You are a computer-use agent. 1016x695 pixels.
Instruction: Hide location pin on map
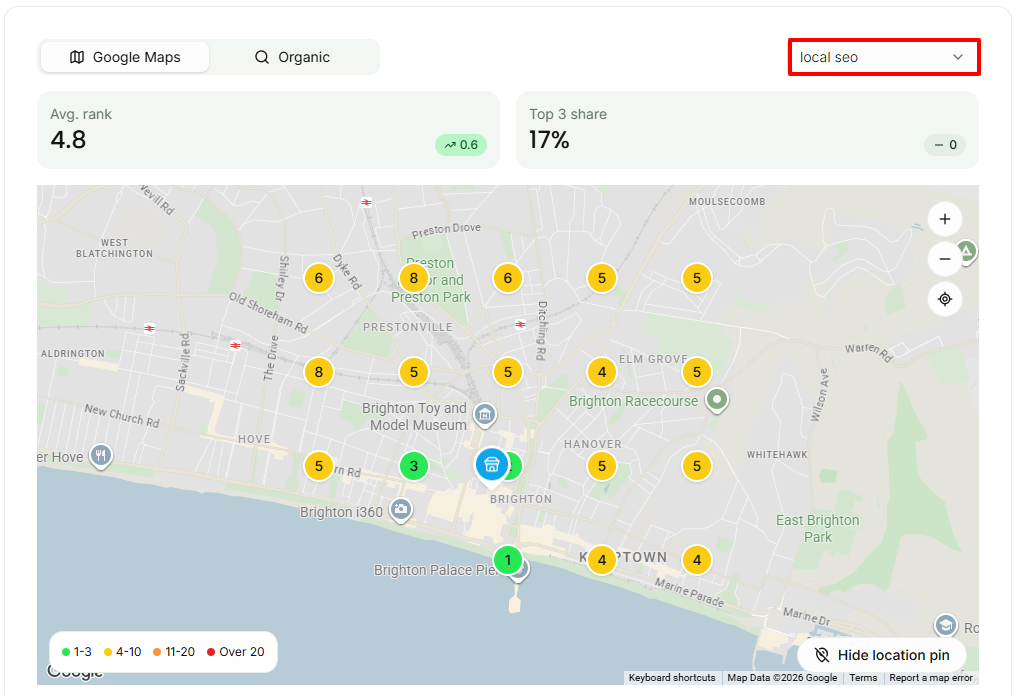click(881, 655)
